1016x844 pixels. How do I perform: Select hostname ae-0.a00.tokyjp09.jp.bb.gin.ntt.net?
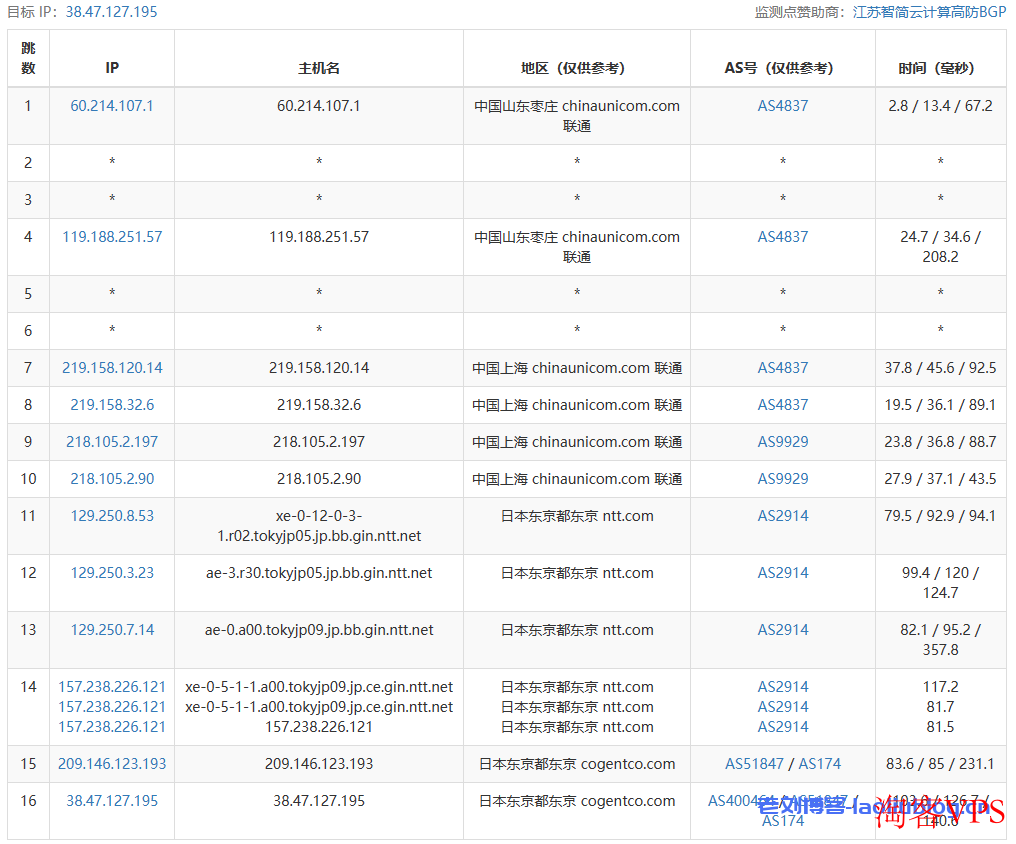coord(319,630)
